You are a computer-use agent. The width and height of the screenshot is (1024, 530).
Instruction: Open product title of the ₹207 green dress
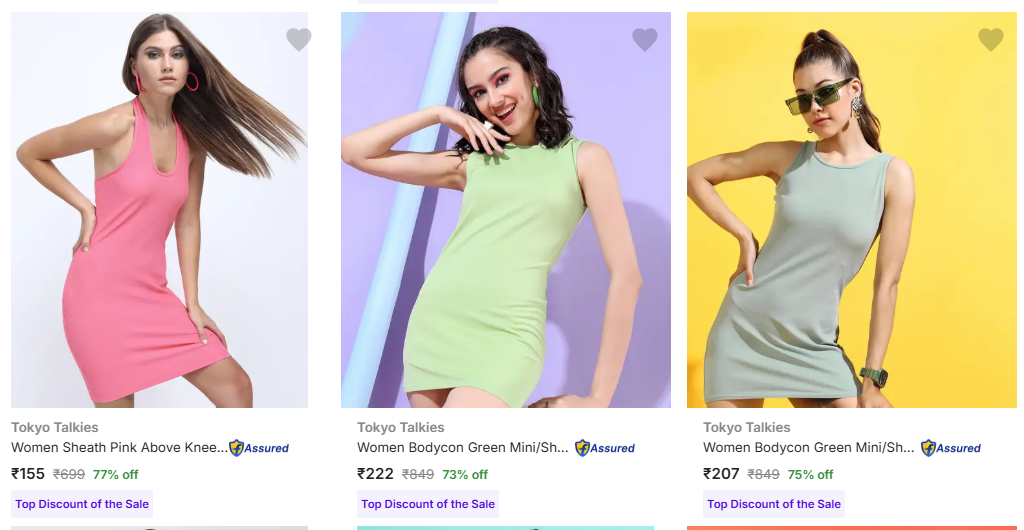tap(809, 448)
